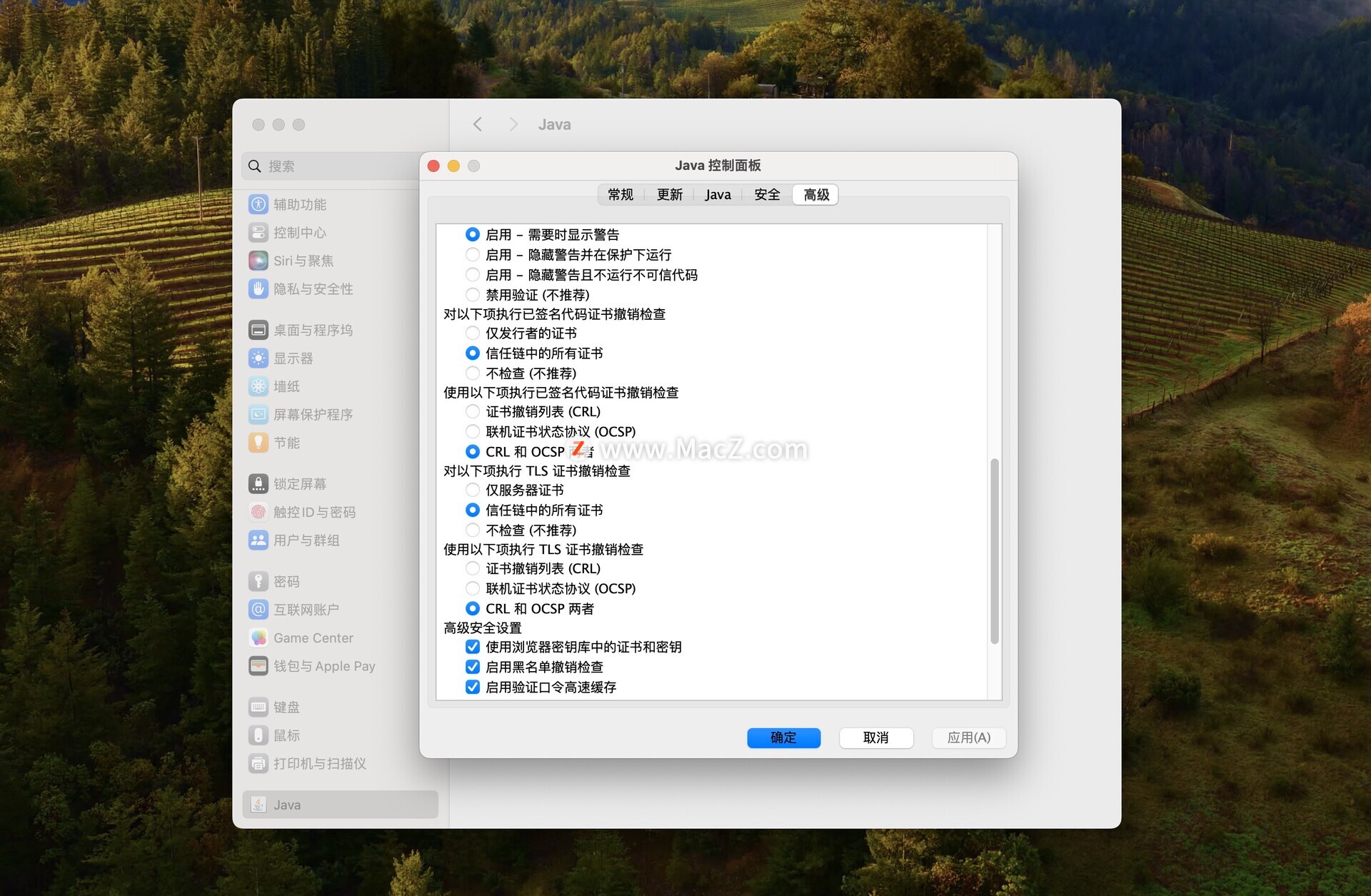
Task: Select 联机证书状态协议 (OCSP) under TLS
Action: click(x=473, y=588)
